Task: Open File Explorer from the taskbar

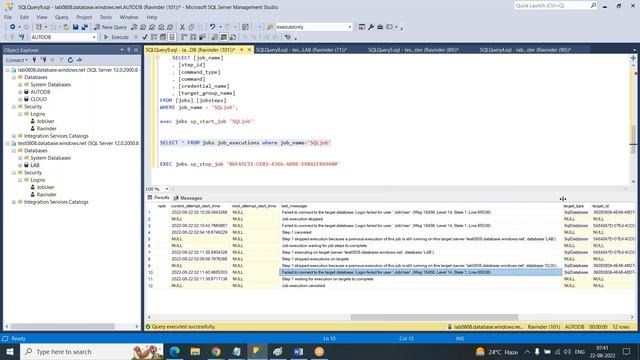Action: 195,351
